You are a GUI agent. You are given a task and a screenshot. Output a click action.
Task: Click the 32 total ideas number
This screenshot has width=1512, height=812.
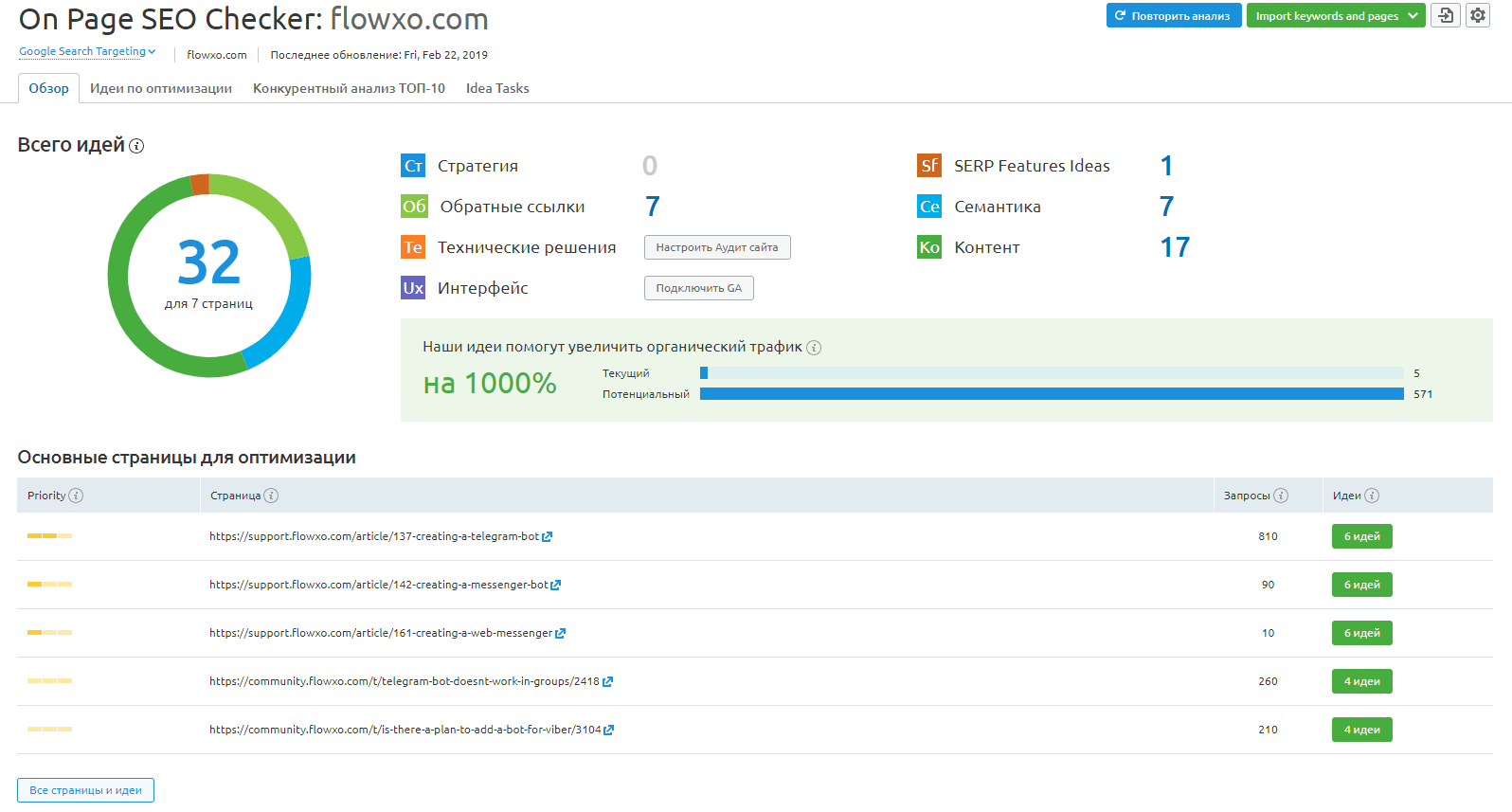click(x=208, y=262)
